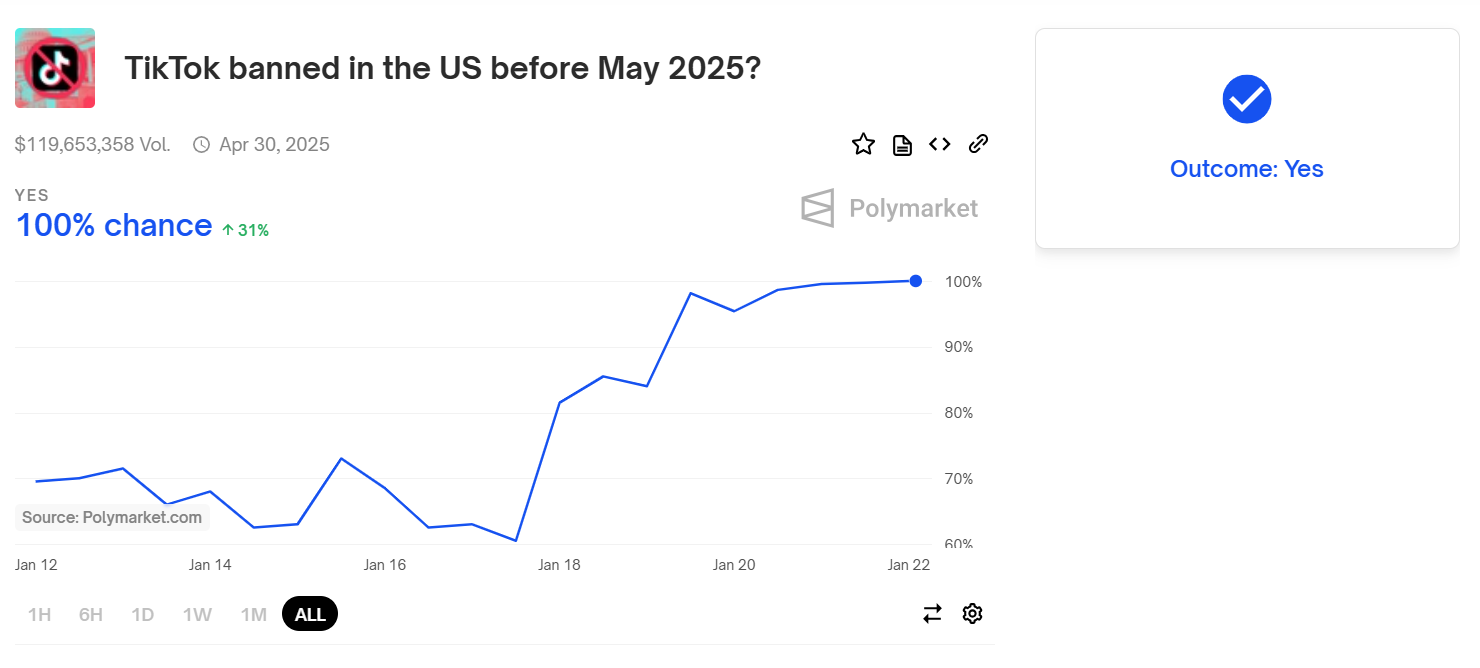Screen dimensions: 1480x668
Task: Select the ALL time range
Action: pos(310,614)
